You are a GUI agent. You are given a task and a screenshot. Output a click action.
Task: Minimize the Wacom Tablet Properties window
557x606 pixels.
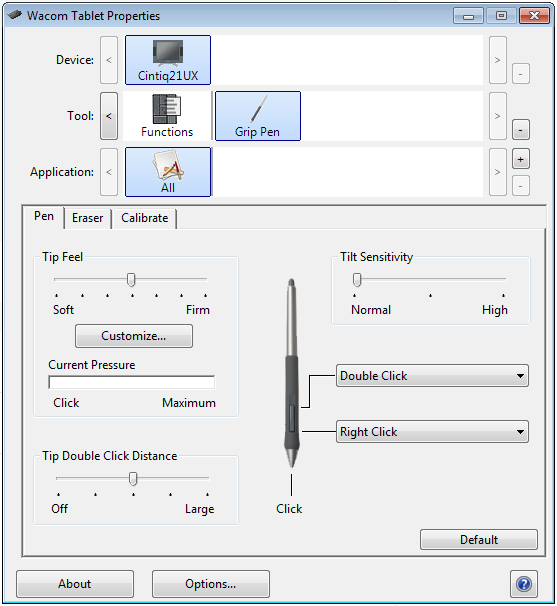(x=468, y=16)
